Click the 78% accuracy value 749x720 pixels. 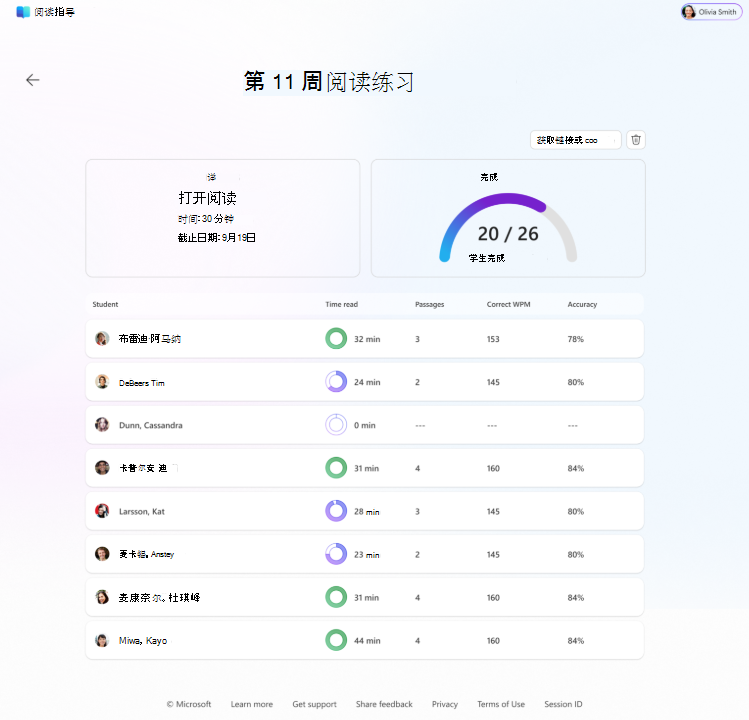576,339
